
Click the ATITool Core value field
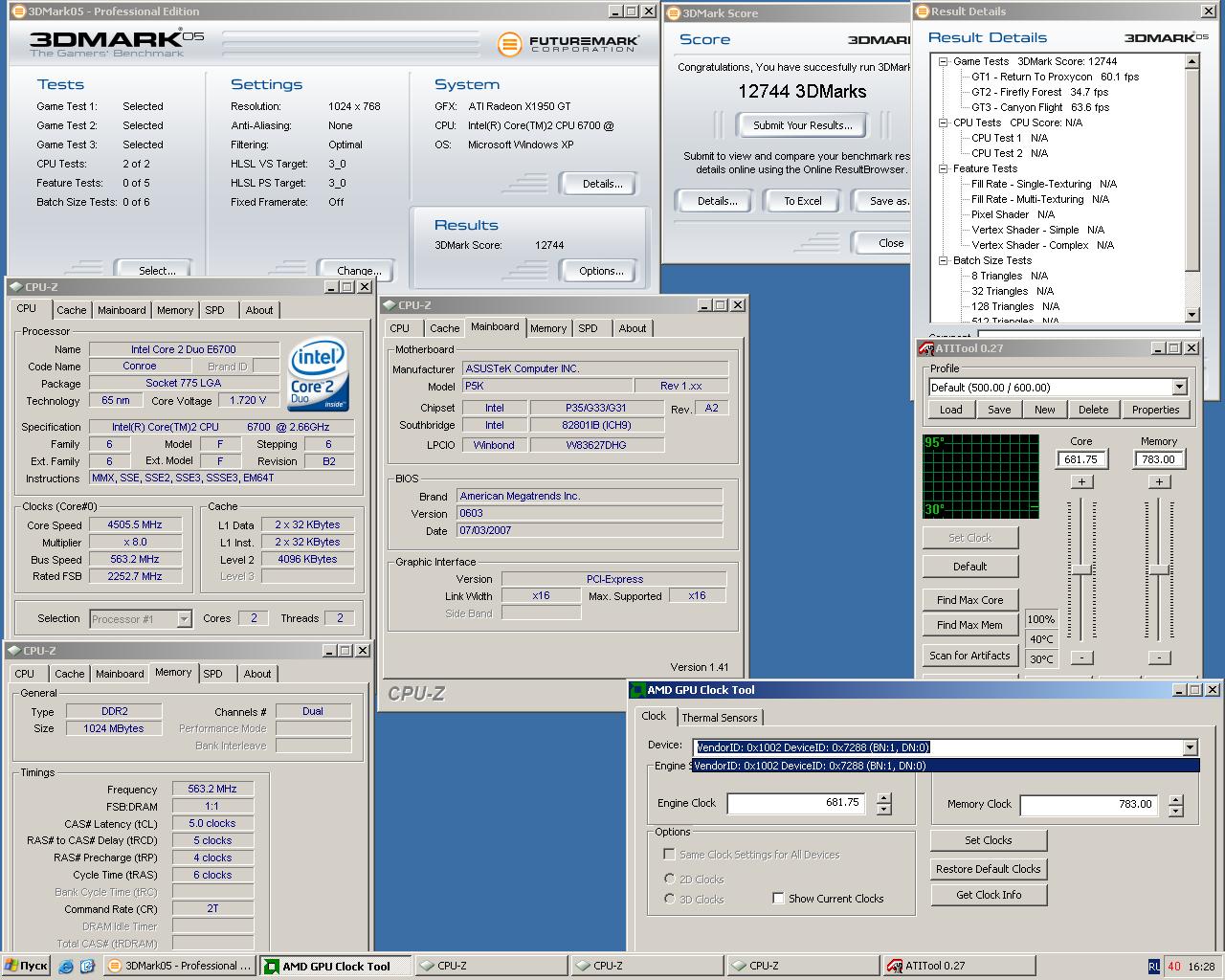pos(1080,459)
